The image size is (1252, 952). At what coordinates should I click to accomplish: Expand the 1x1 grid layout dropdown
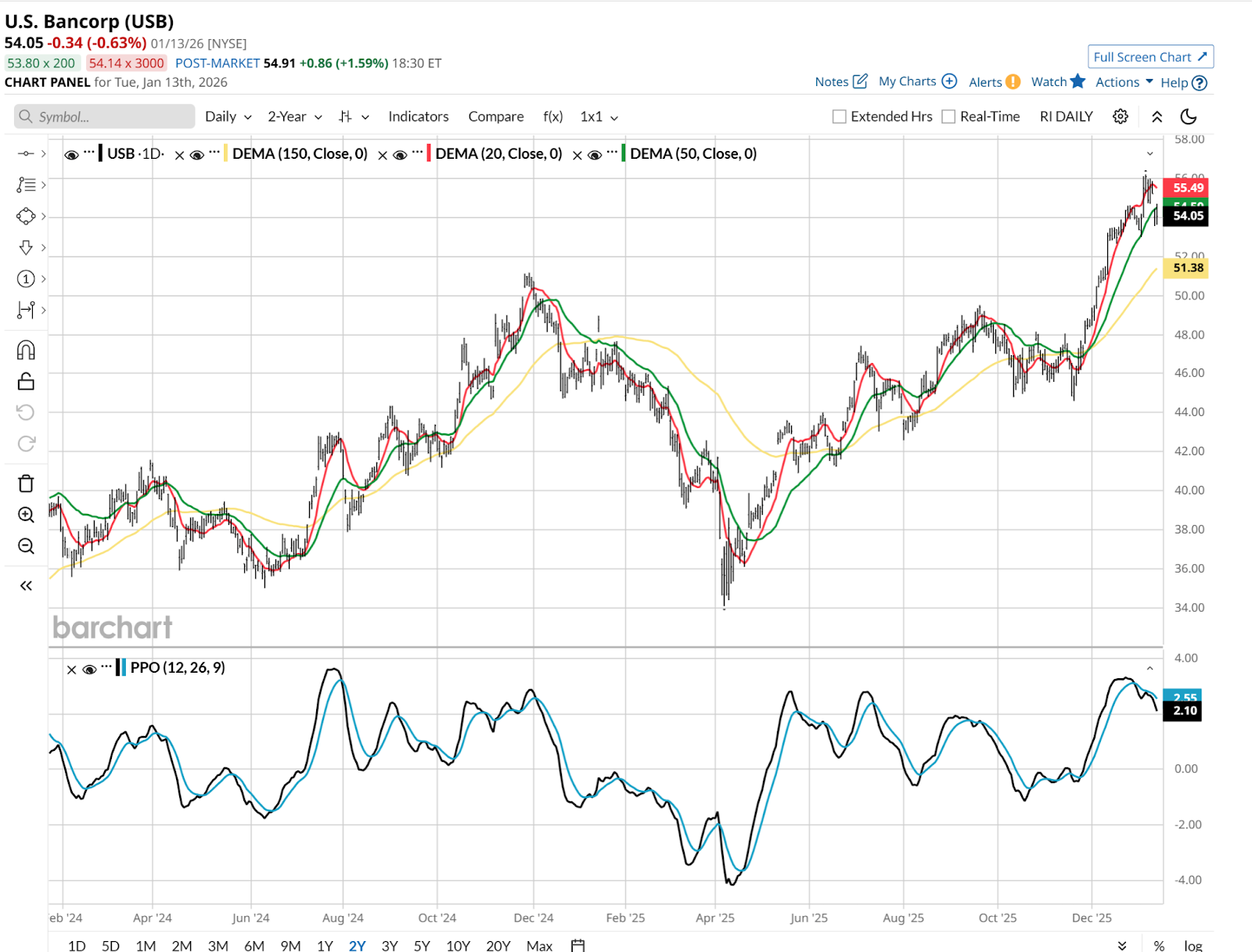[599, 117]
